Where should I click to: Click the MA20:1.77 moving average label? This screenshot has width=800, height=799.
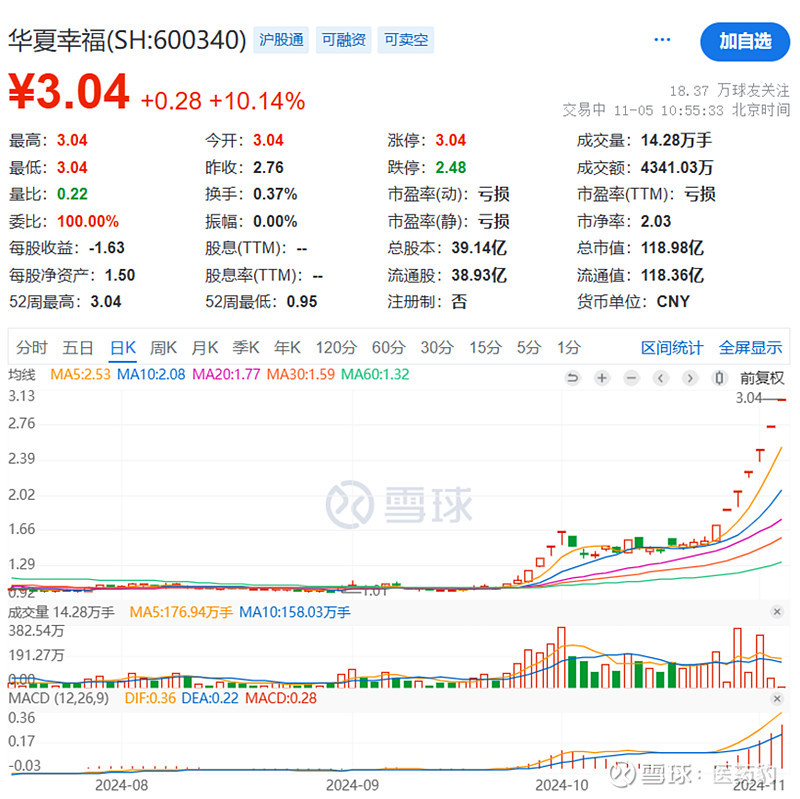tap(226, 374)
